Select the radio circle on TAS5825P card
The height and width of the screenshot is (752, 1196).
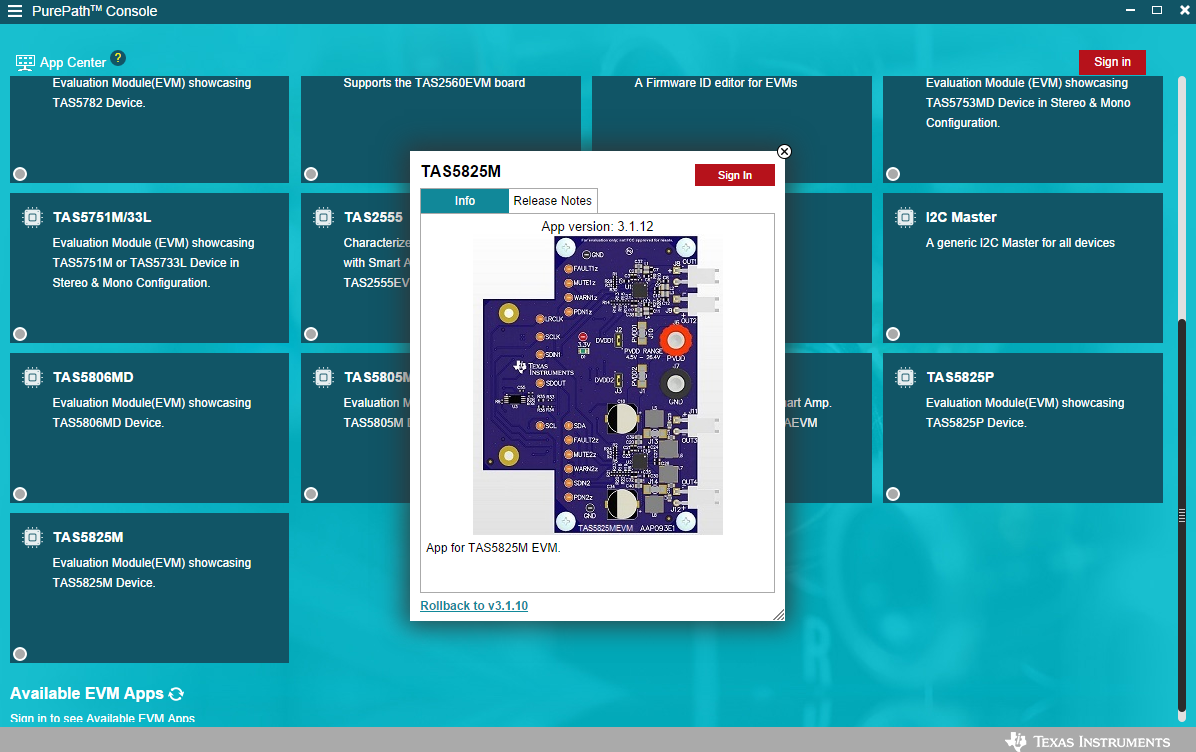tap(893, 494)
